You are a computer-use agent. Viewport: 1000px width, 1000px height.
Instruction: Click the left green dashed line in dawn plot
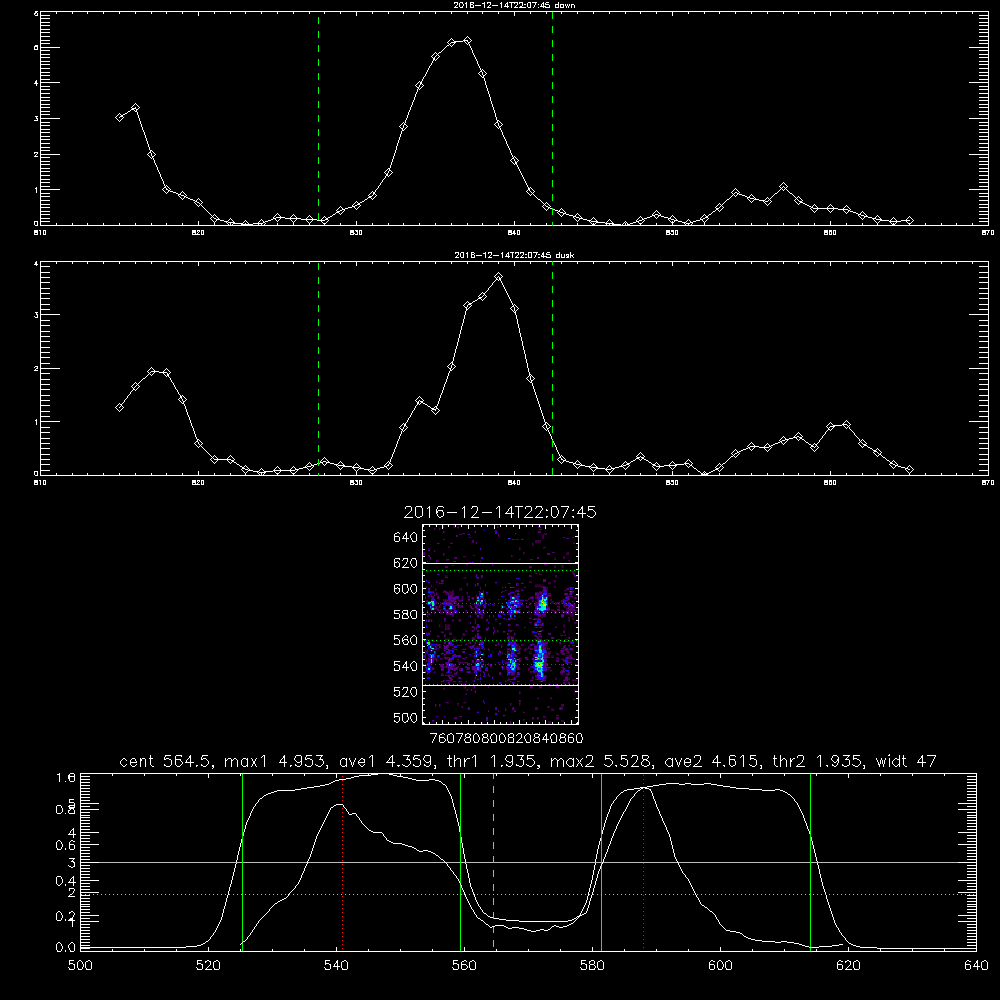(318, 118)
